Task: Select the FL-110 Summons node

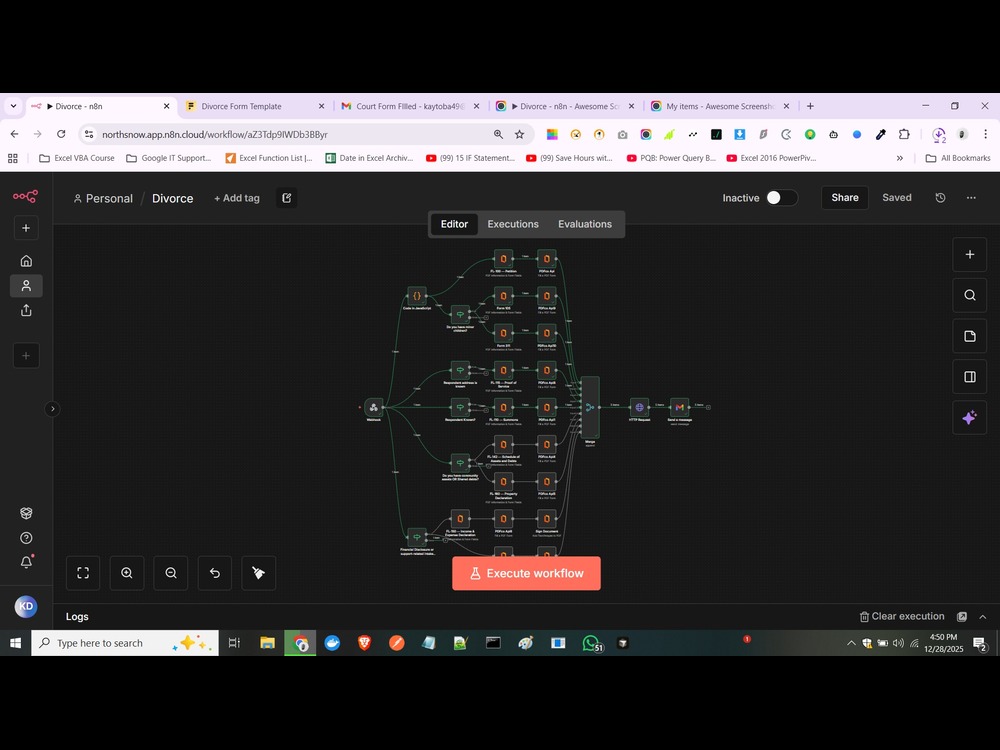Action: pos(503,407)
